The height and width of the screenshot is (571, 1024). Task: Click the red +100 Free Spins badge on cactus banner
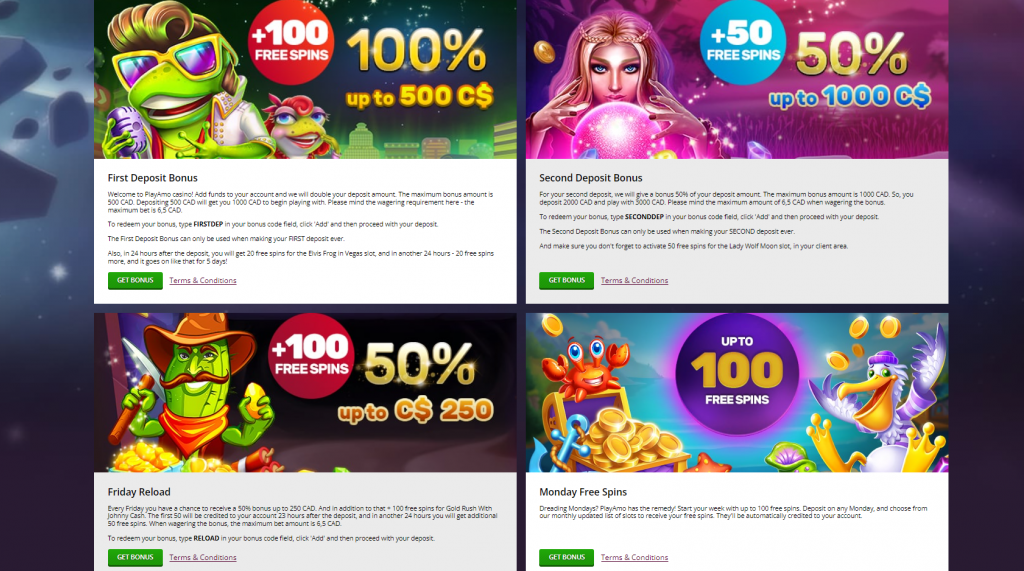(312, 356)
